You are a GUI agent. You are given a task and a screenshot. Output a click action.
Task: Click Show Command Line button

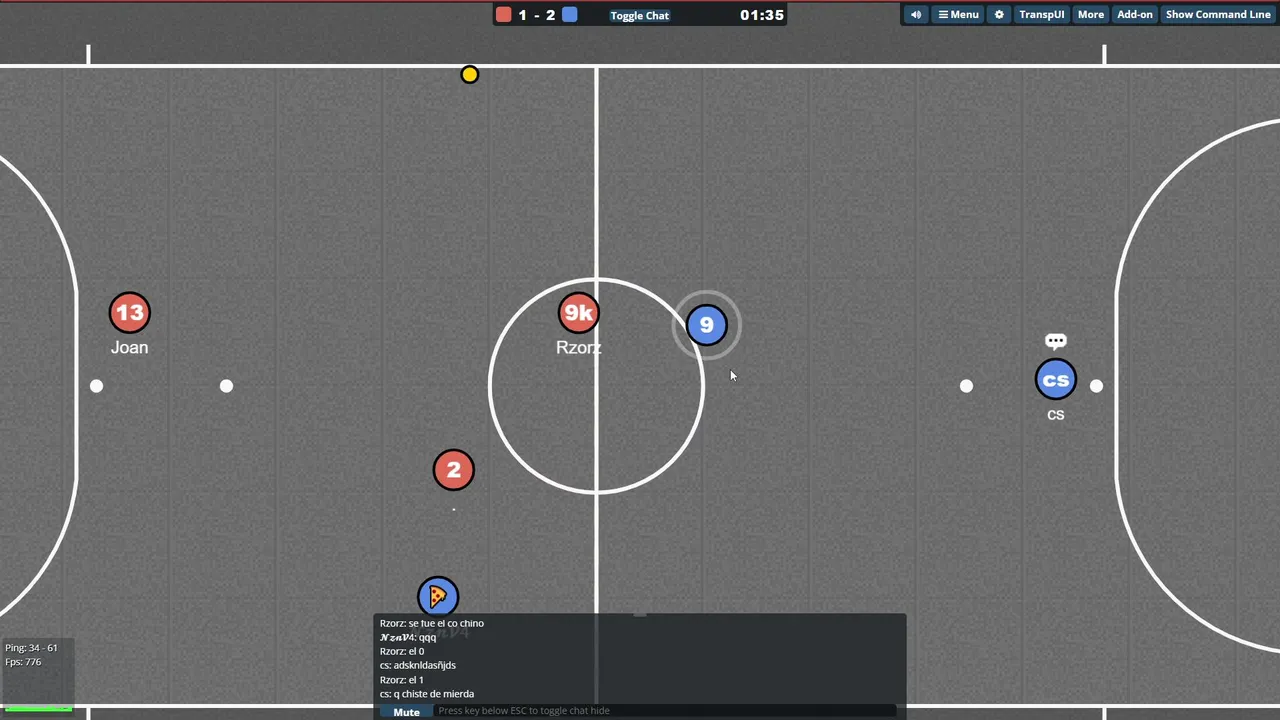[1218, 14]
